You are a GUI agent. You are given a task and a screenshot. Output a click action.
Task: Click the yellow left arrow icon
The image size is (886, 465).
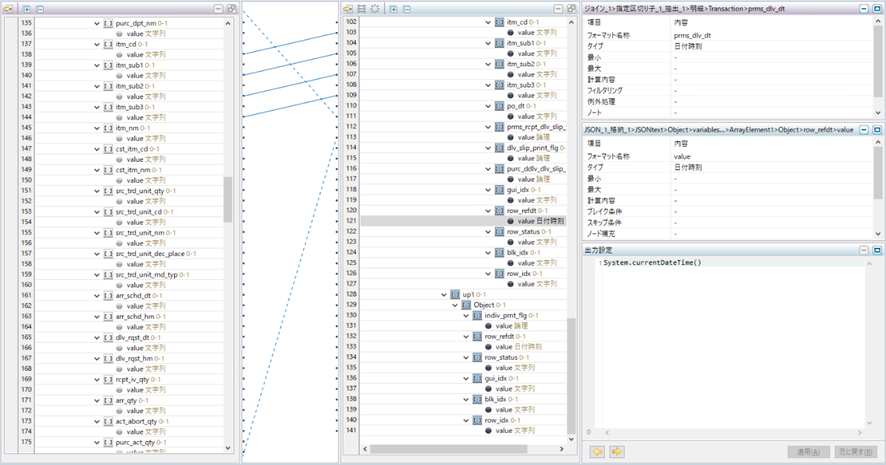[597, 451]
